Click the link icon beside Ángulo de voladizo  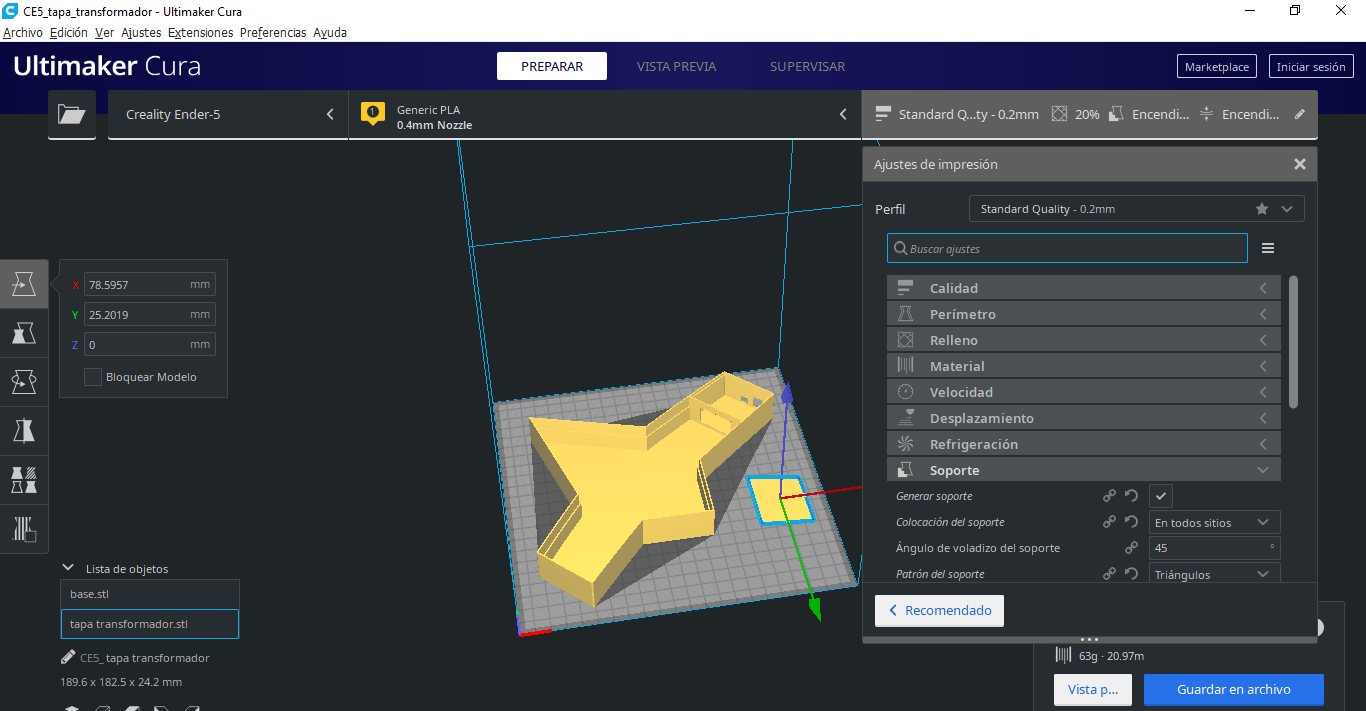[x=1131, y=548]
